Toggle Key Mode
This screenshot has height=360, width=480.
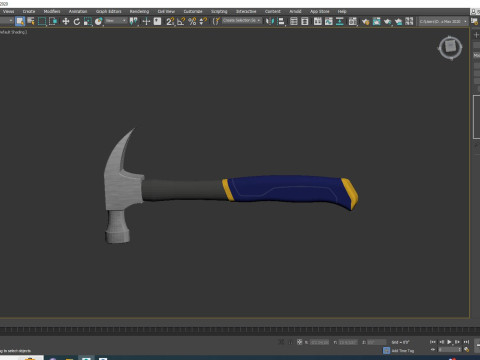tap(433, 350)
